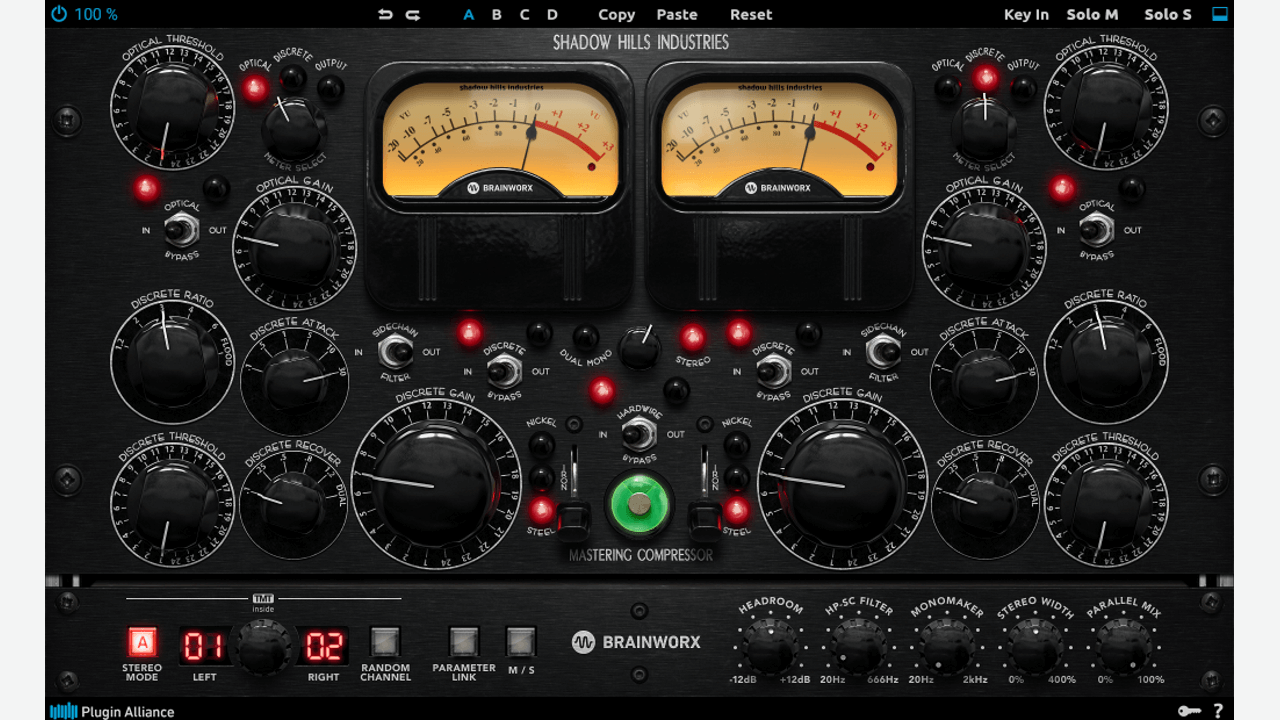Click the right channel 02 display

coord(324,646)
